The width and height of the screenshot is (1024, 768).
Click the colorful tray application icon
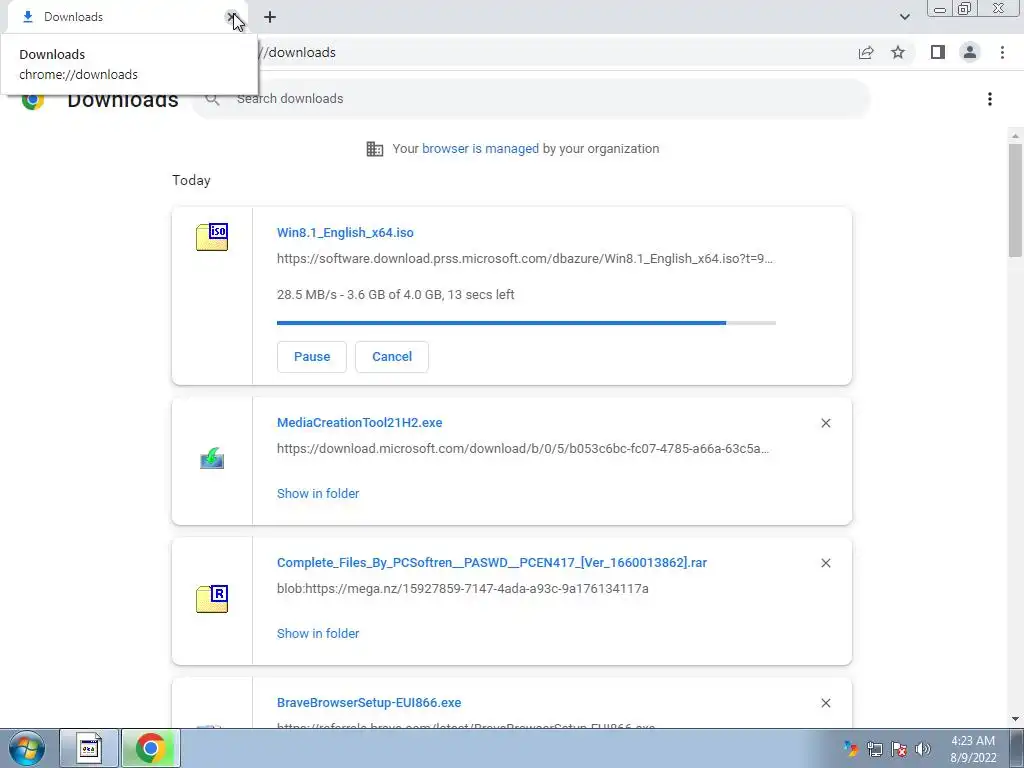[x=850, y=748]
